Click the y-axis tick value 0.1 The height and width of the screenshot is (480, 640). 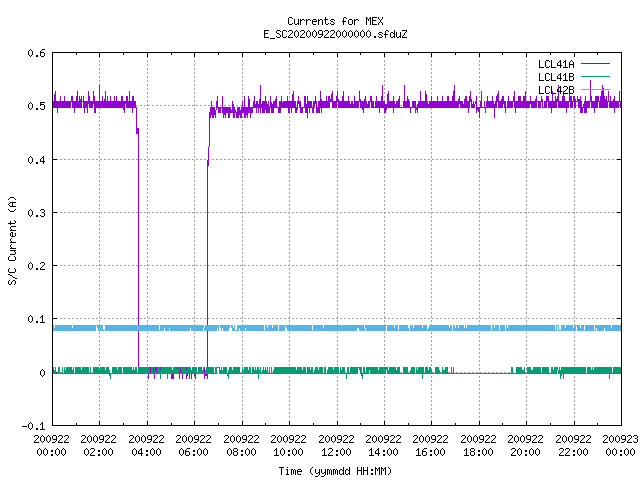36,319
